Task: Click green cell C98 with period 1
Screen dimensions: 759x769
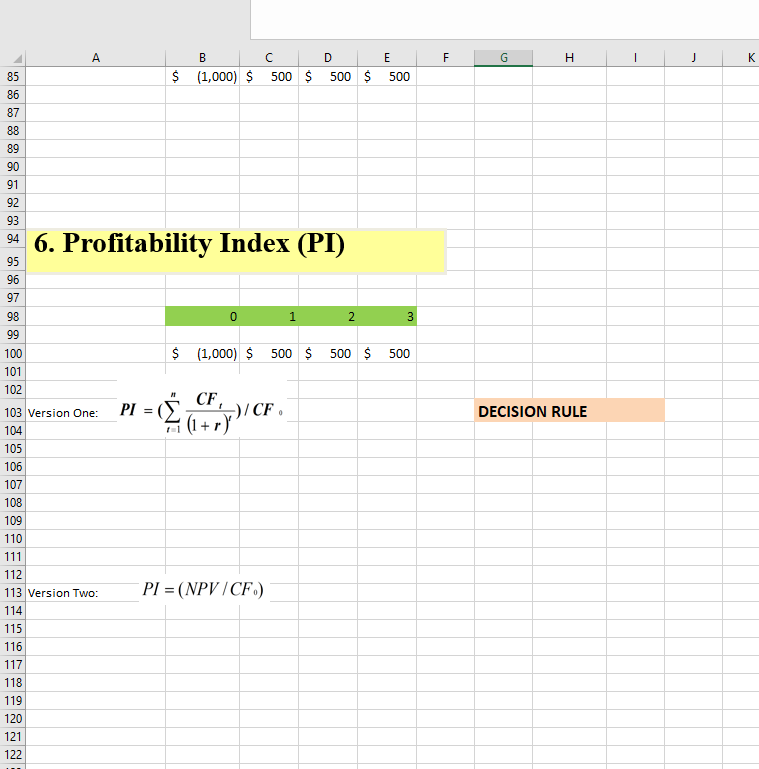Action: pyautogui.click(x=269, y=316)
